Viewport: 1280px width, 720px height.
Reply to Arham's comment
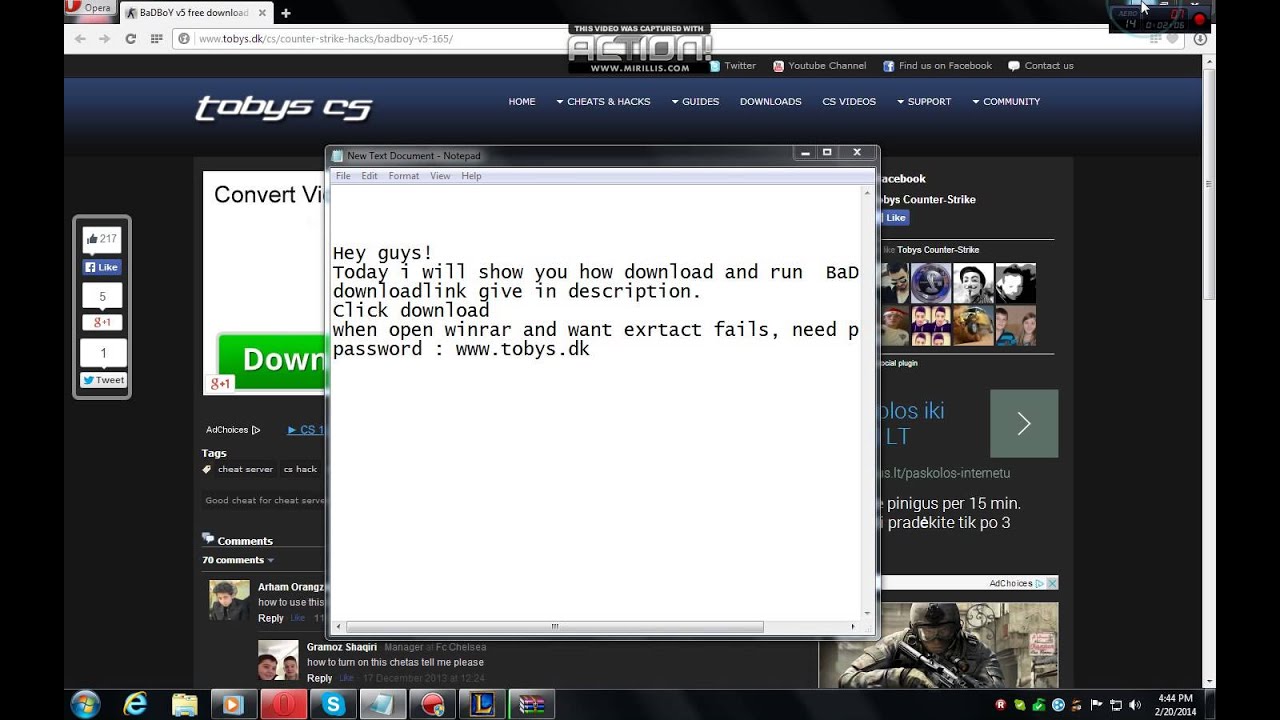click(271, 618)
